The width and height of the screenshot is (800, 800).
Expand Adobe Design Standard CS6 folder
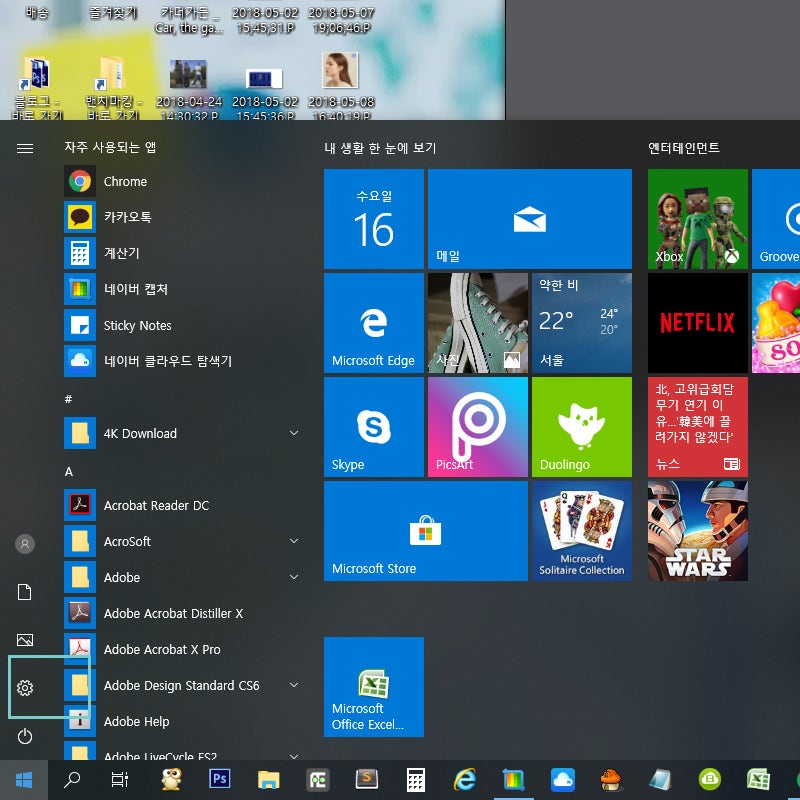tap(294, 685)
